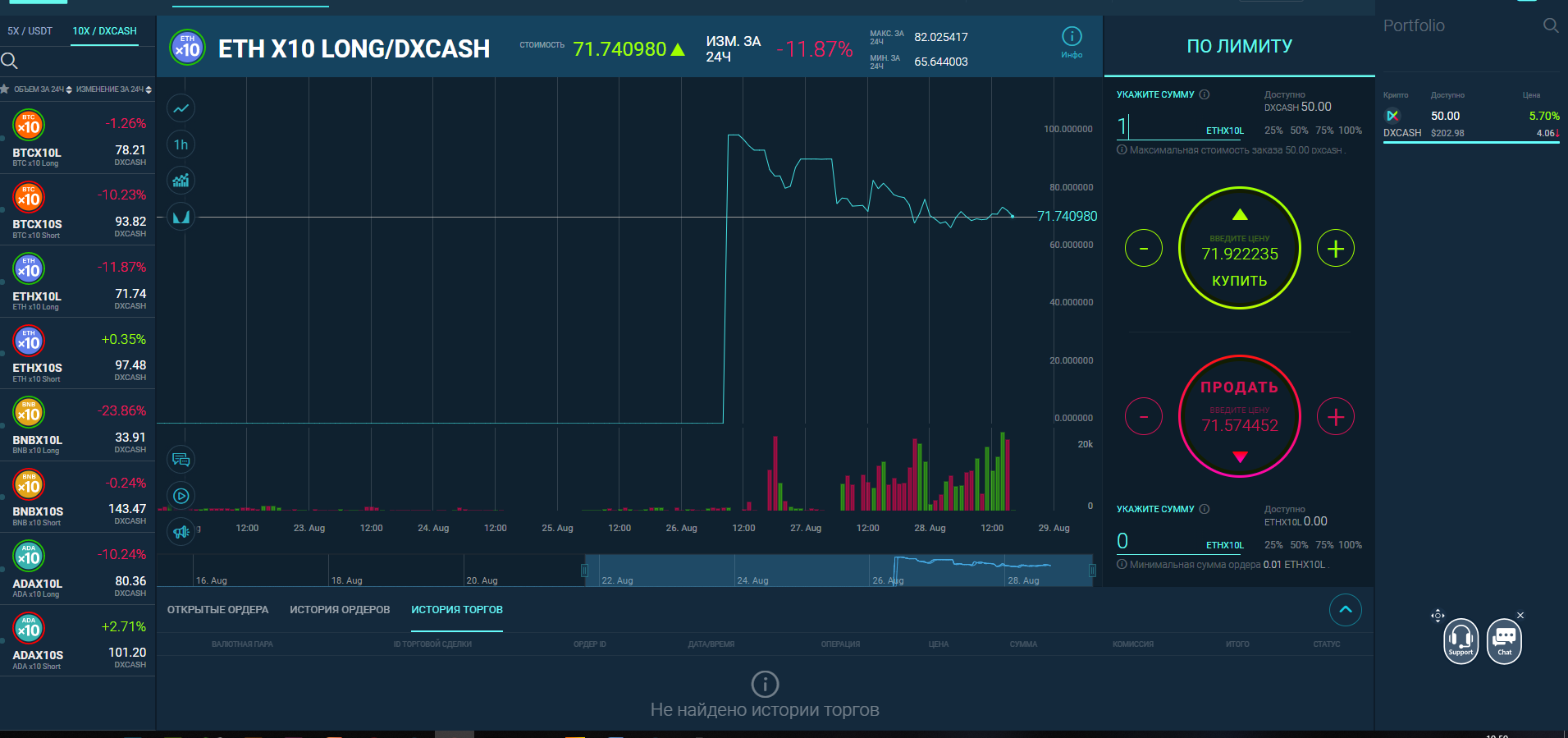1568x738 pixels.
Task: Grab the left chart range navigator handle
Action: click(585, 571)
